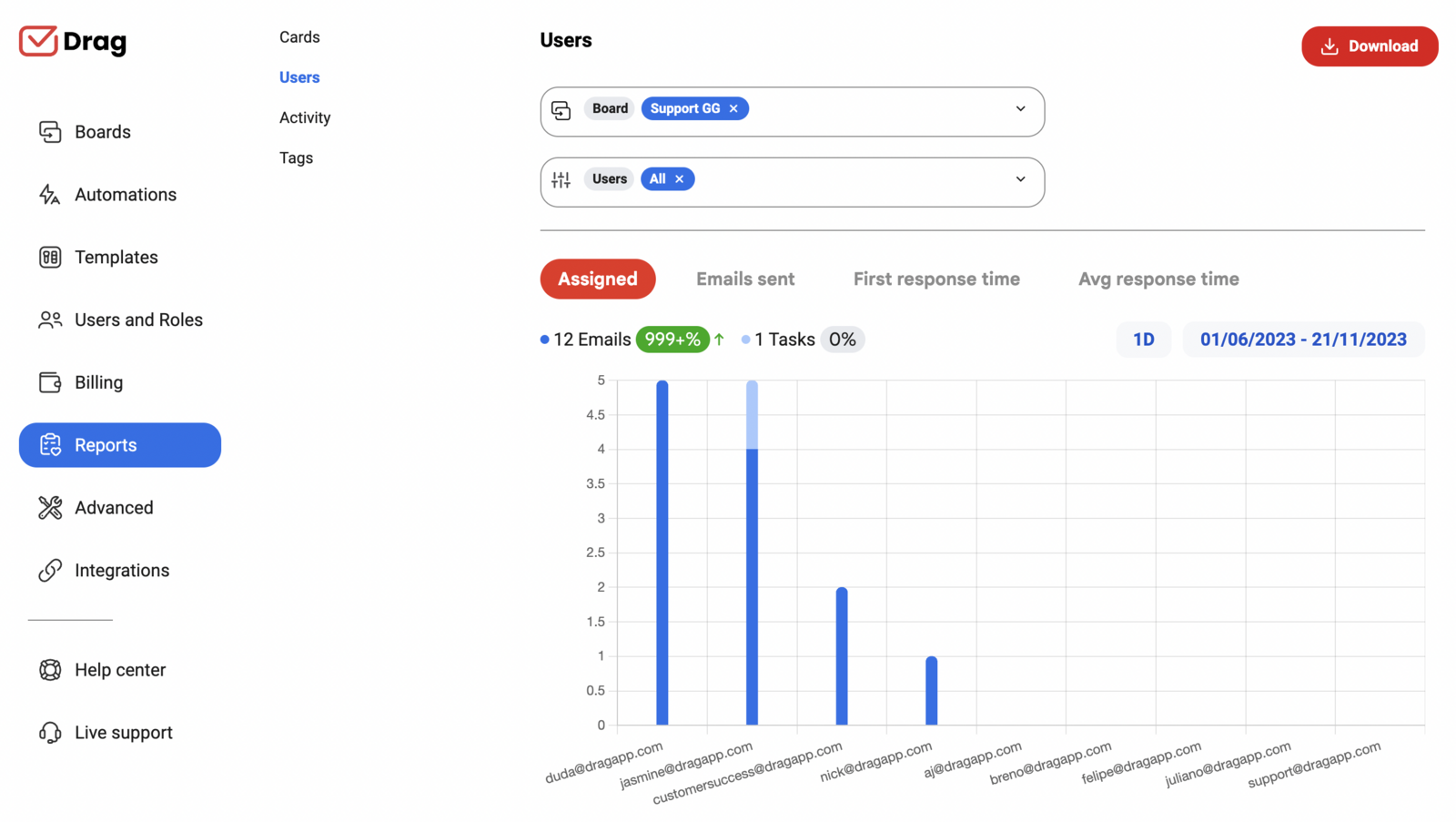Open Advanced settings
1456x822 pixels.
point(114,508)
